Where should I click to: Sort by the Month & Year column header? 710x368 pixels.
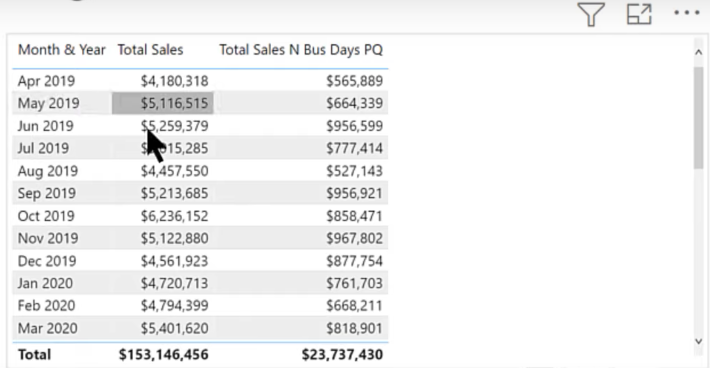[62, 49]
